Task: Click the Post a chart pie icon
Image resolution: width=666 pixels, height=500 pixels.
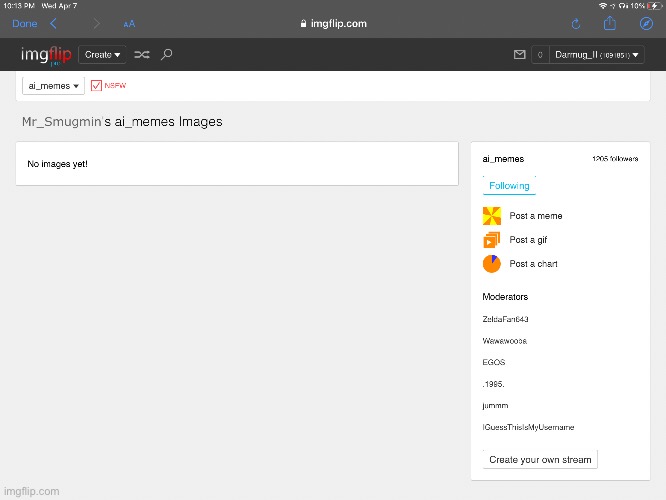Action: pyautogui.click(x=491, y=264)
